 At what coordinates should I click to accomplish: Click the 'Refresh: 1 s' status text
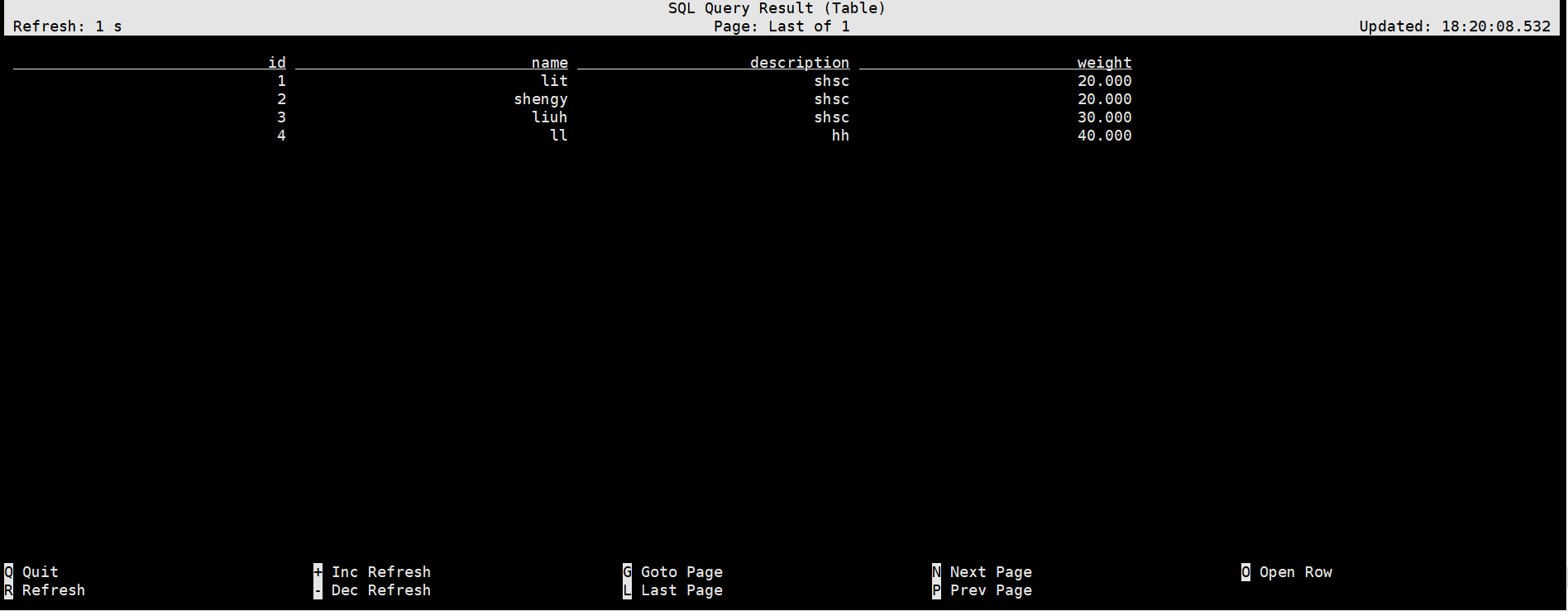pyautogui.click(x=68, y=26)
